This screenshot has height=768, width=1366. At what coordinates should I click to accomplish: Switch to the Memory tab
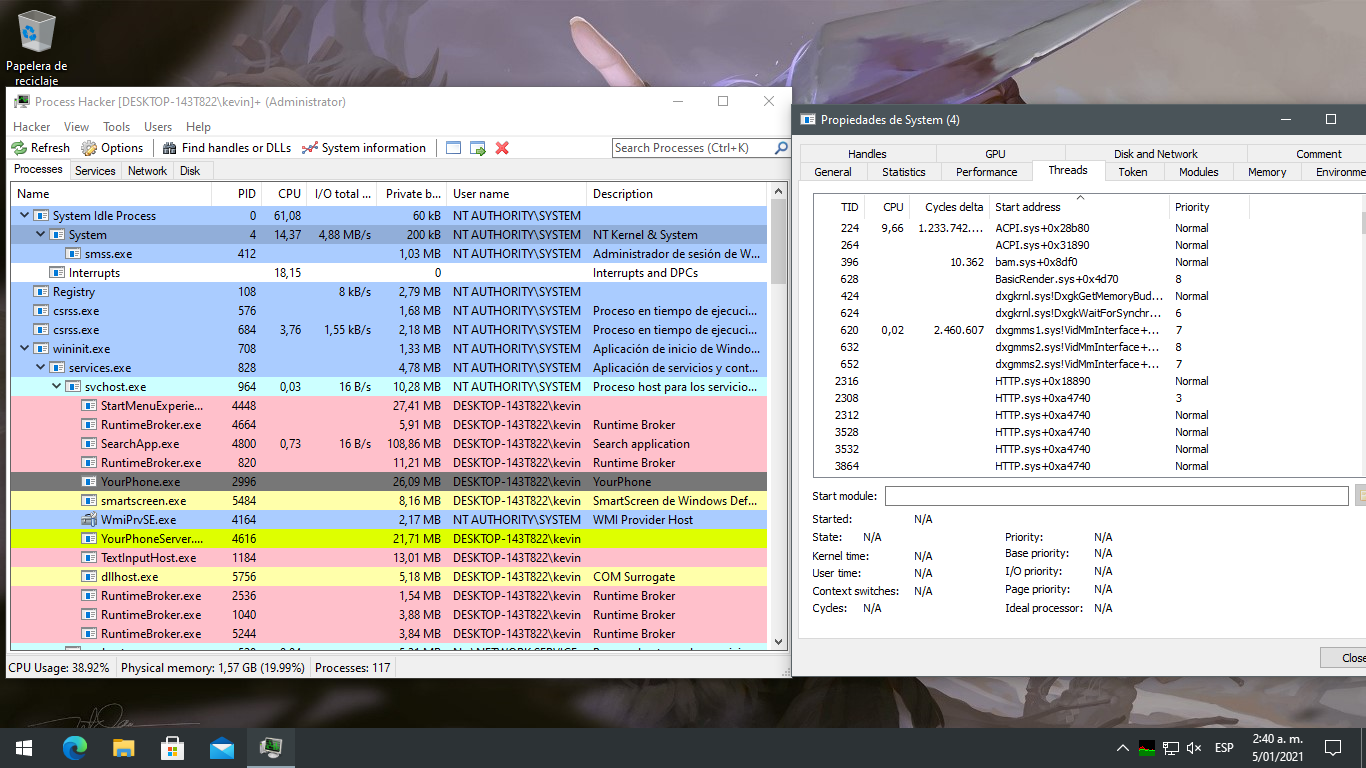1267,172
